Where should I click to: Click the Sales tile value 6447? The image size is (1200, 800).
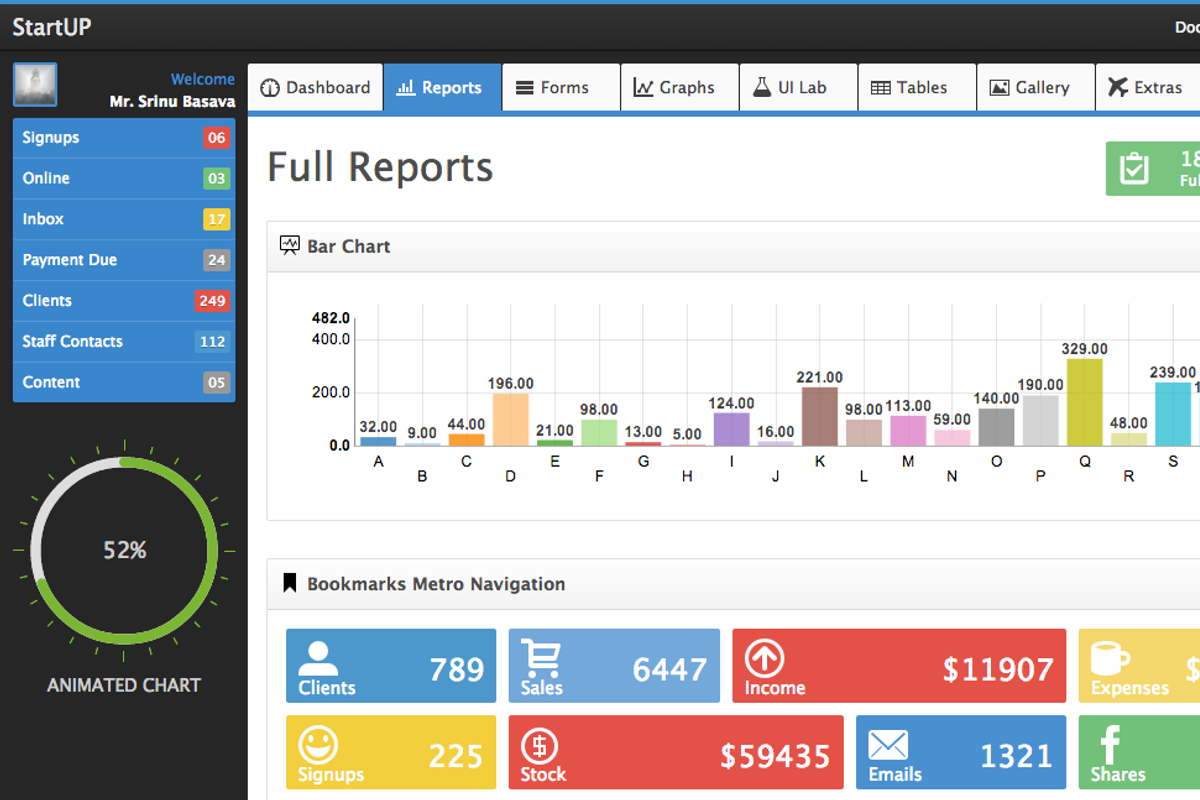pos(671,669)
